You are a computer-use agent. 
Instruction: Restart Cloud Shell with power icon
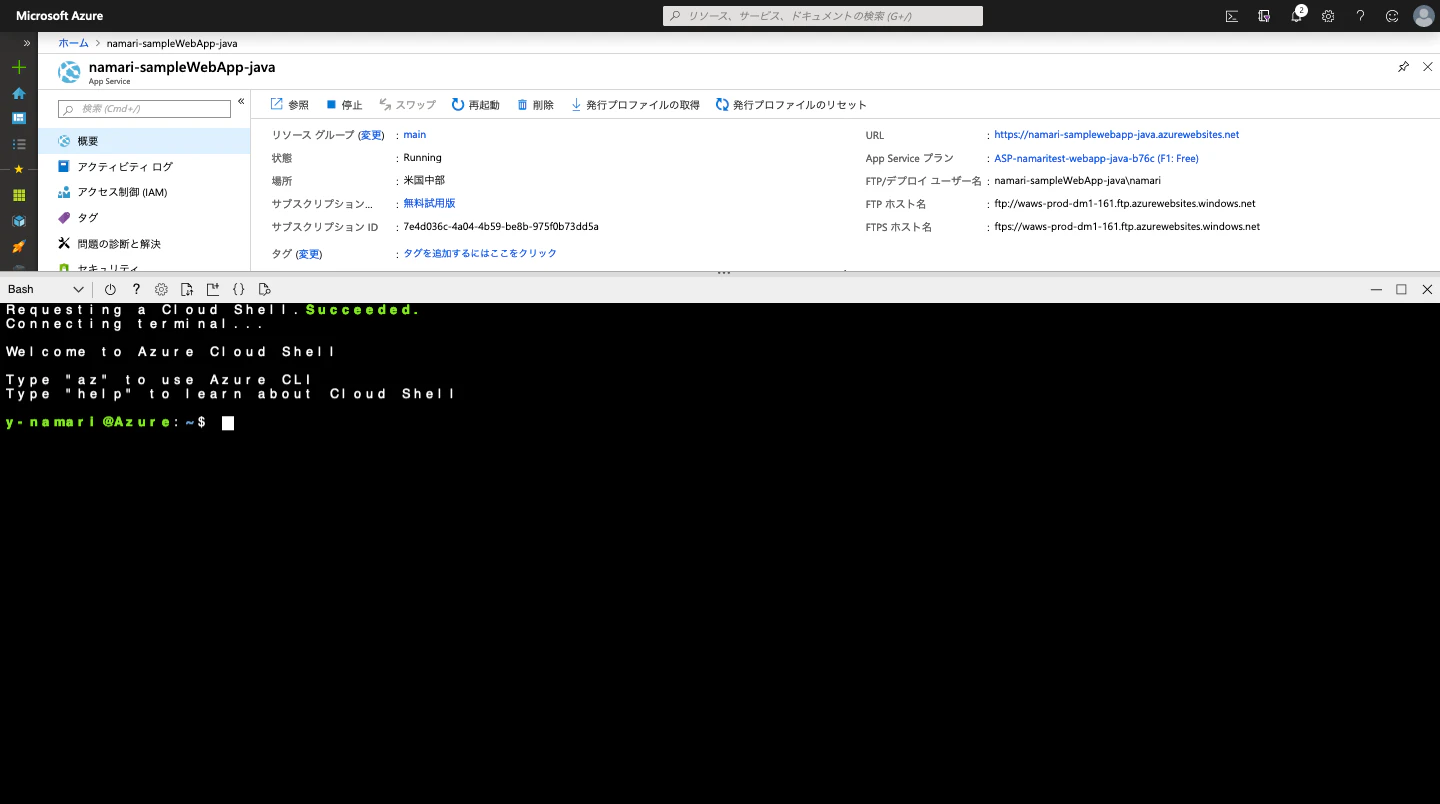pyautogui.click(x=110, y=289)
